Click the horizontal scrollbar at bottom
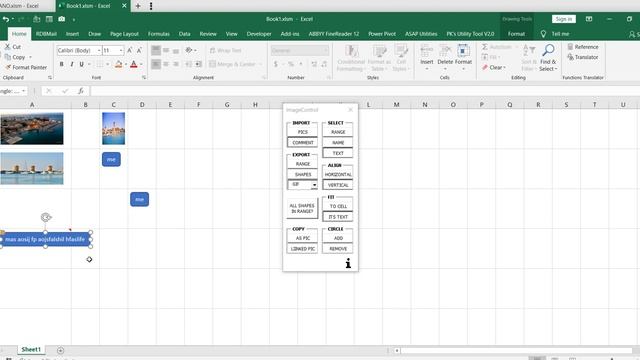 (517, 350)
